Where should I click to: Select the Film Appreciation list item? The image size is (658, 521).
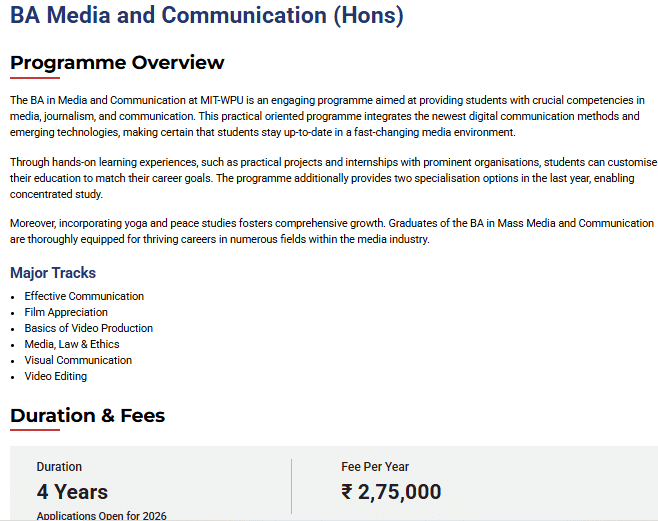(x=66, y=312)
